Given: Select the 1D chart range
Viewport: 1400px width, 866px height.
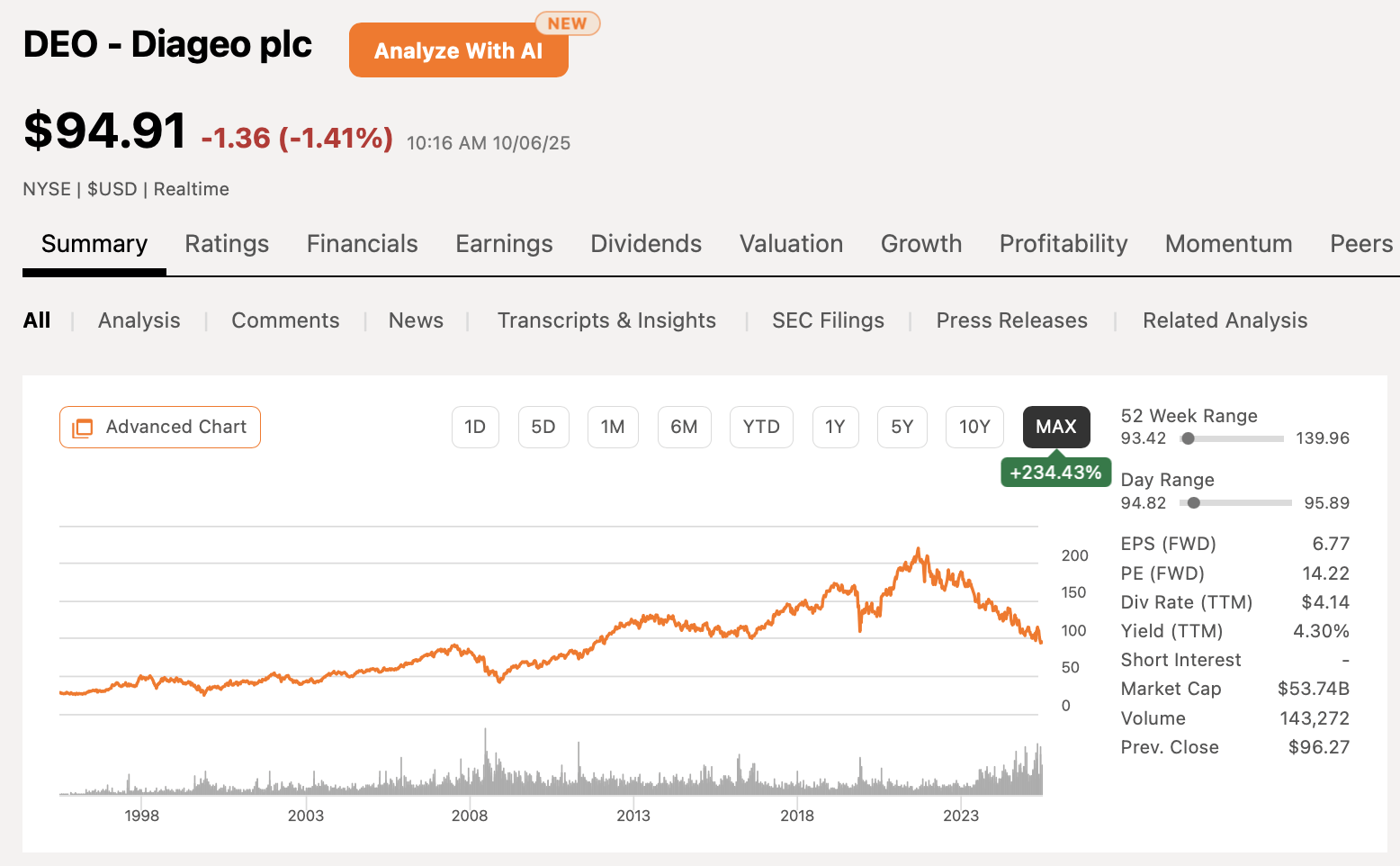Looking at the screenshot, I should [475, 427].
